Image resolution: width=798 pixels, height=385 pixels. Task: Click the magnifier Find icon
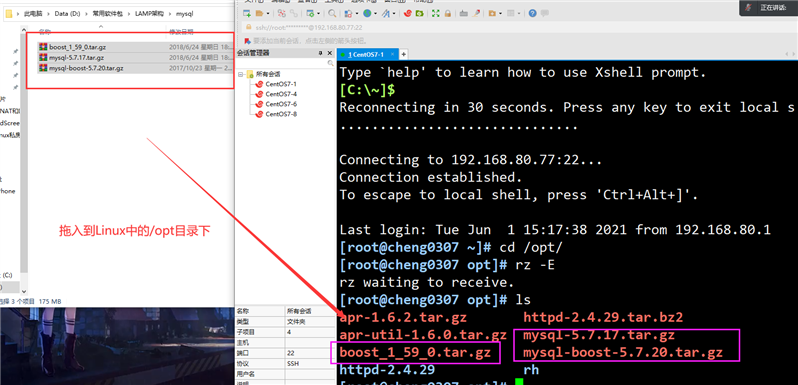332,13
